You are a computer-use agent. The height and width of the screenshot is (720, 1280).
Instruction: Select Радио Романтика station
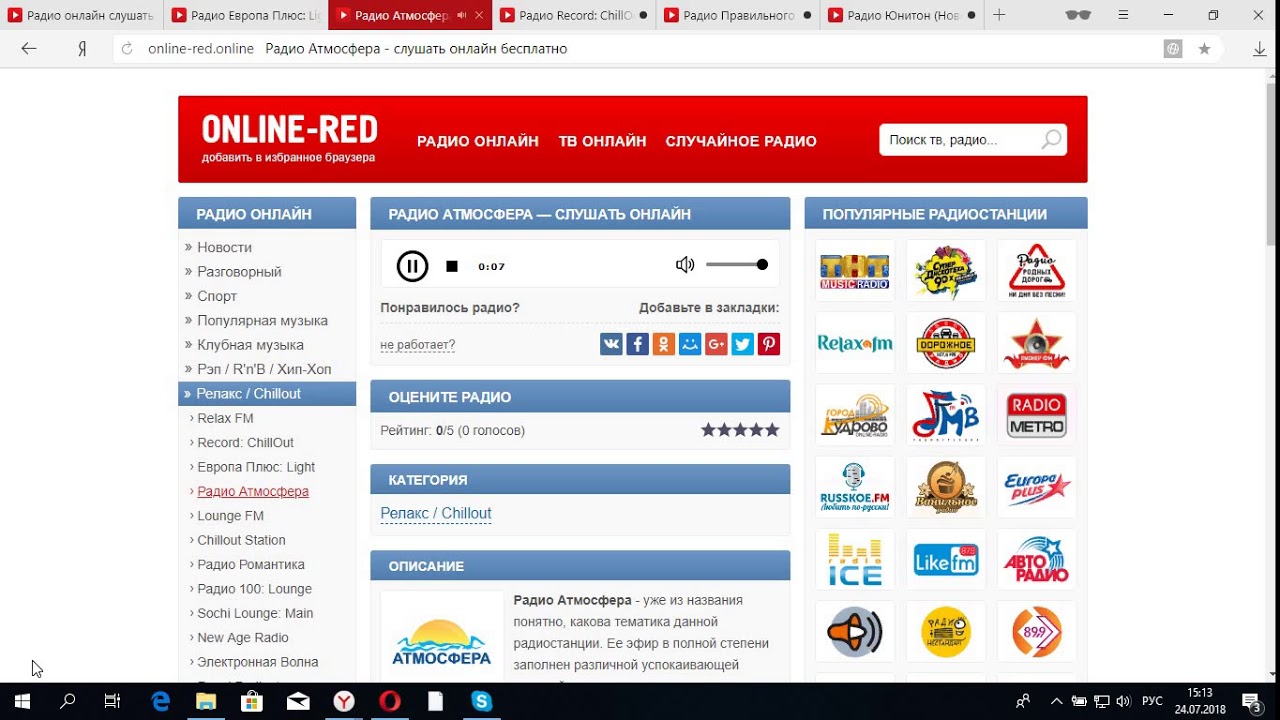(251, 565)
